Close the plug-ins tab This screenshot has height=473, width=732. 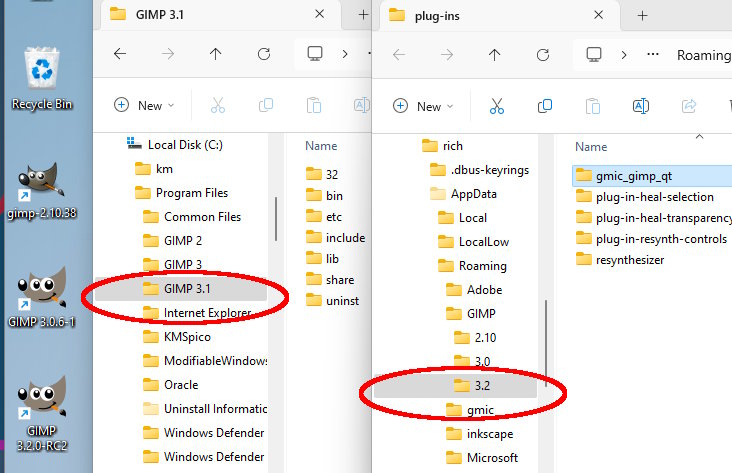click(x=598, y=15)
